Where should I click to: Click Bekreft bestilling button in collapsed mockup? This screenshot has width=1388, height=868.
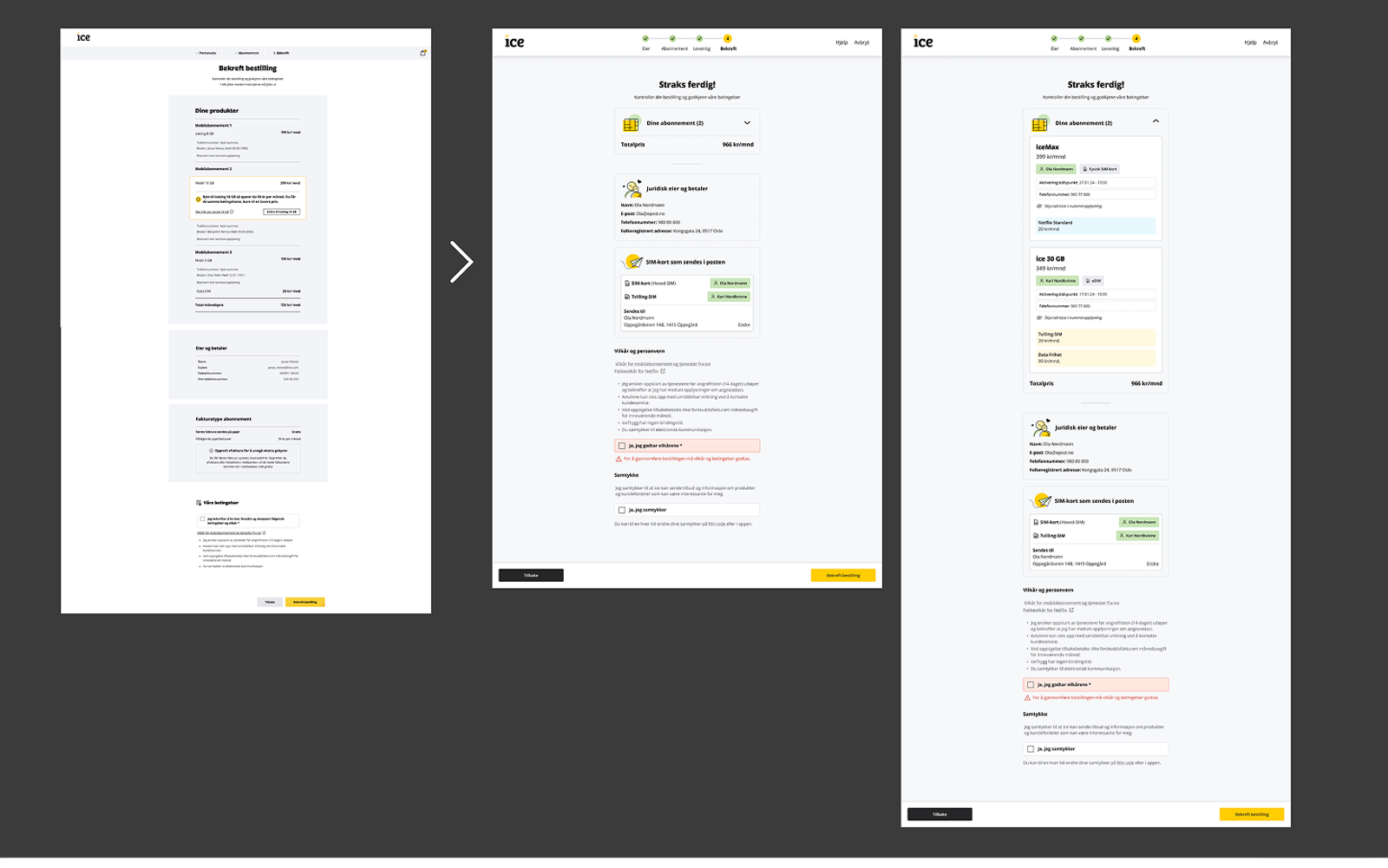(843, 576)
